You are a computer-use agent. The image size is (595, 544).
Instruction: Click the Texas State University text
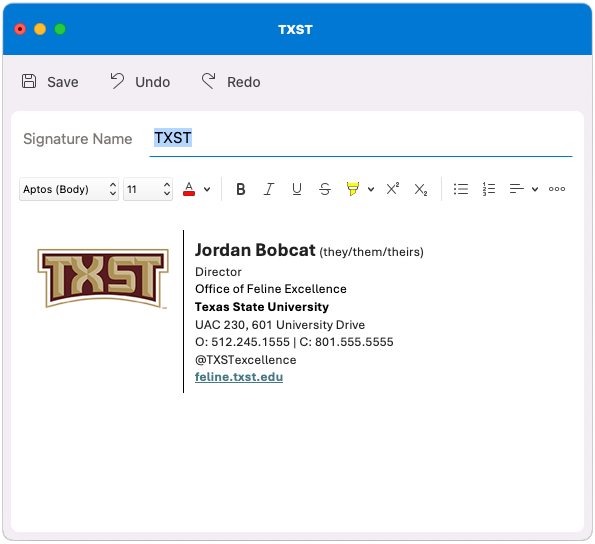tap(262, 307)
